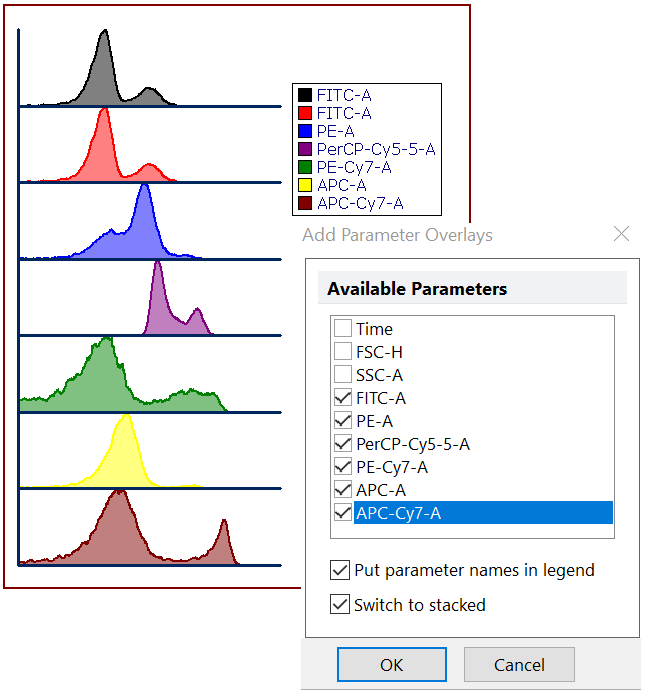Uncheck the APC-A parameter checkbox
Viewport: 650px width, 700px height.
point(343,490)
